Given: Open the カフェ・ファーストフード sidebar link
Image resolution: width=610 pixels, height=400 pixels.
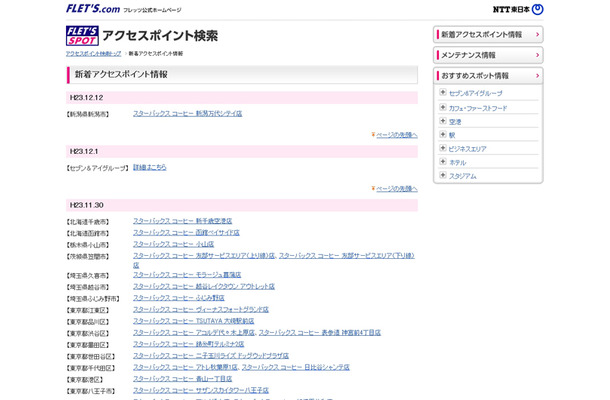Looking at the screenshot, I should coord(478,108).
